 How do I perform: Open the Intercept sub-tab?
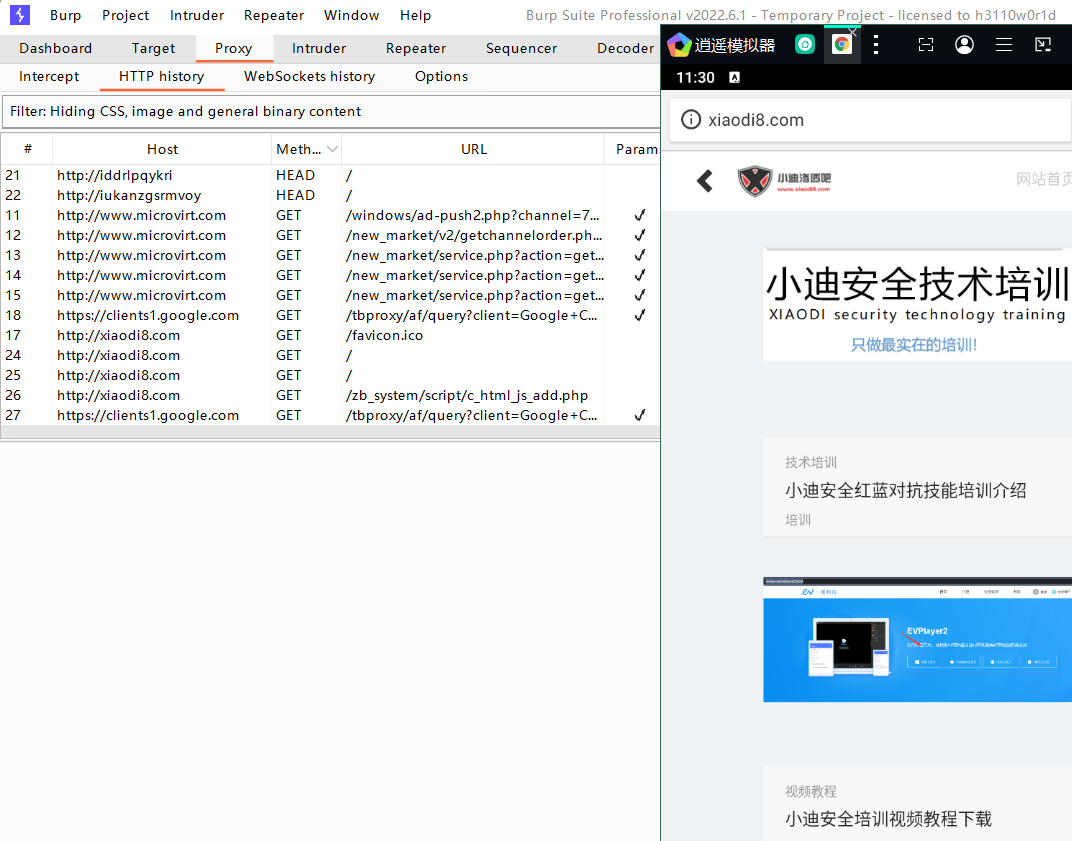[49, 77]
